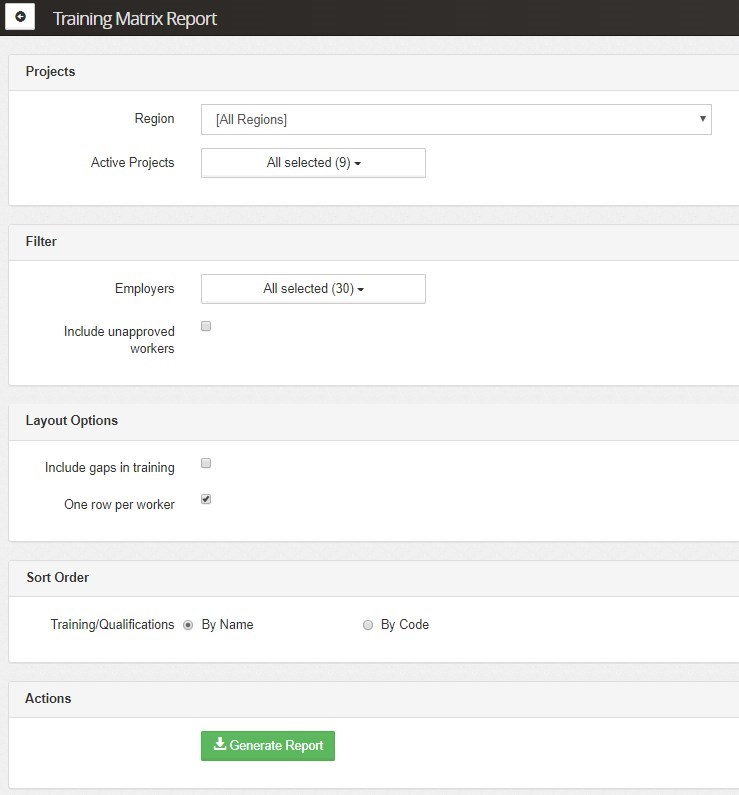Select the By Name radio button
Viewport: 739px width, 795px height.
click(x=187, y=625)
